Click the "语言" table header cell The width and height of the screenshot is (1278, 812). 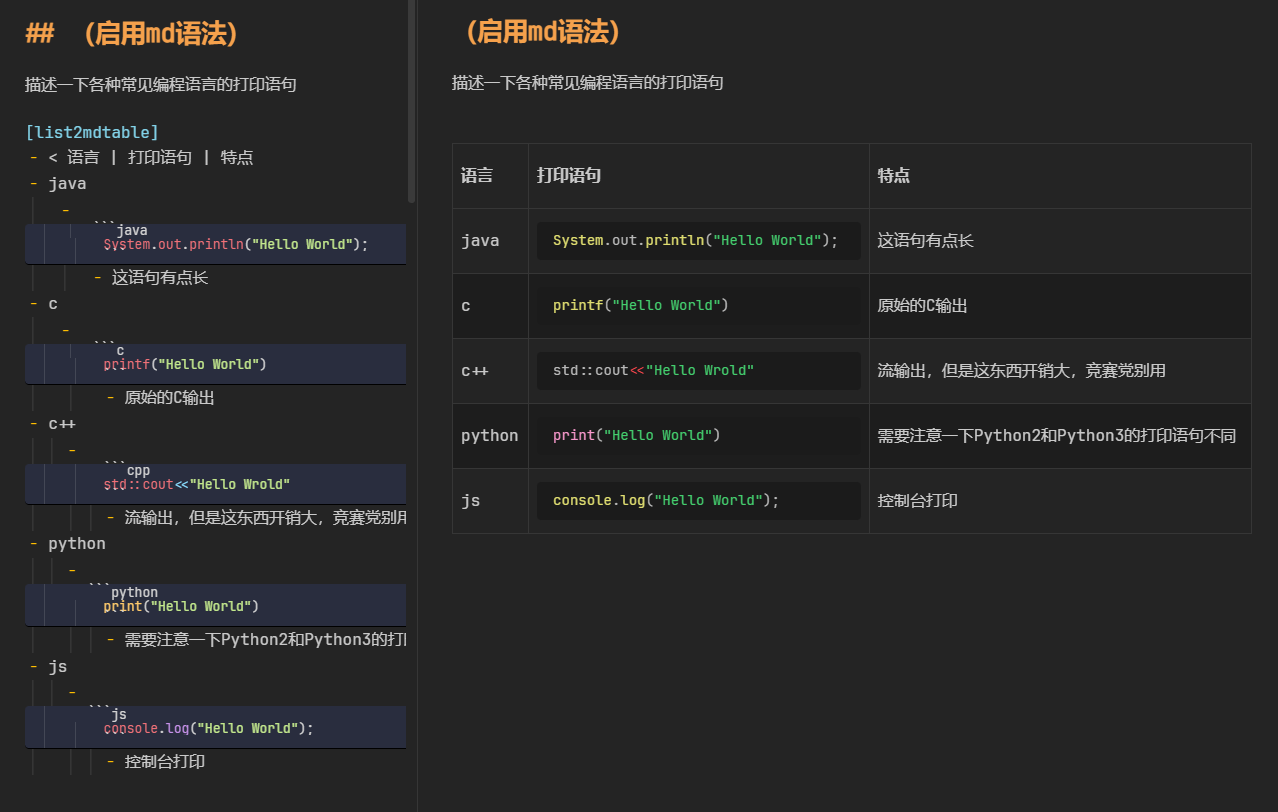490,176
